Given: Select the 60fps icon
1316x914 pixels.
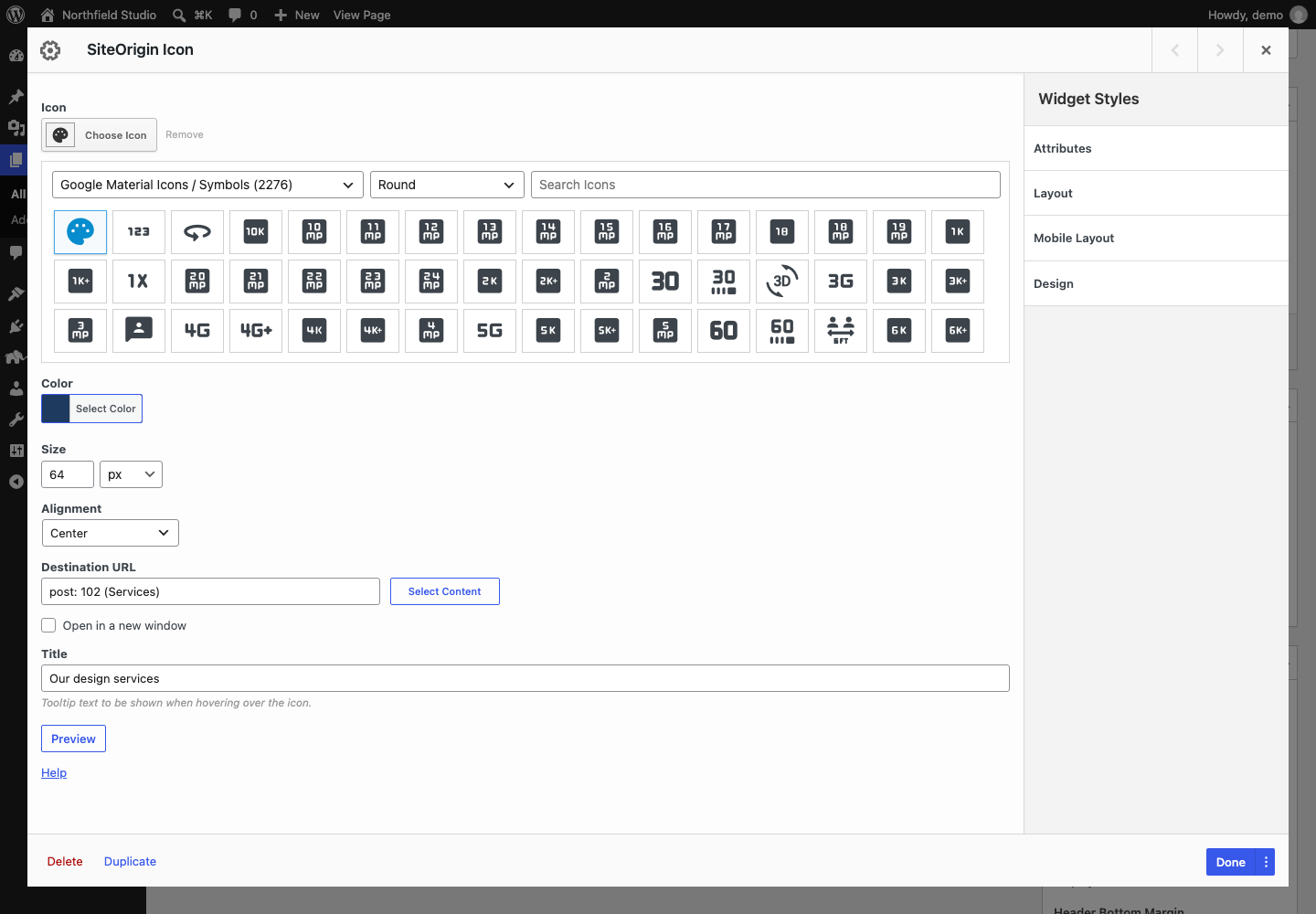Looking at the screenshot, I should (x=724, y=331).
